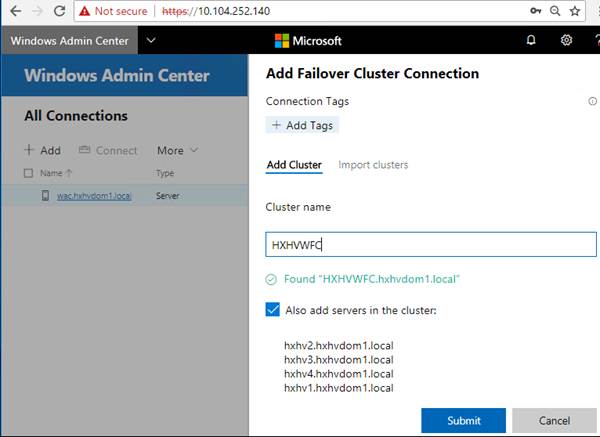This screenshot has height=437, width=600.
Task: Select the Add Cluster tab
Action: click(294, 165)
